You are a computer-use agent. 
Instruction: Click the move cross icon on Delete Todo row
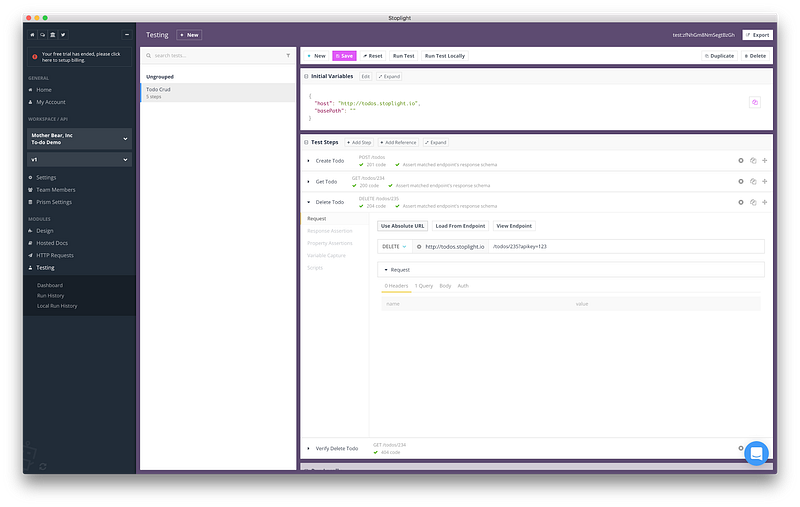coord(765,202)
